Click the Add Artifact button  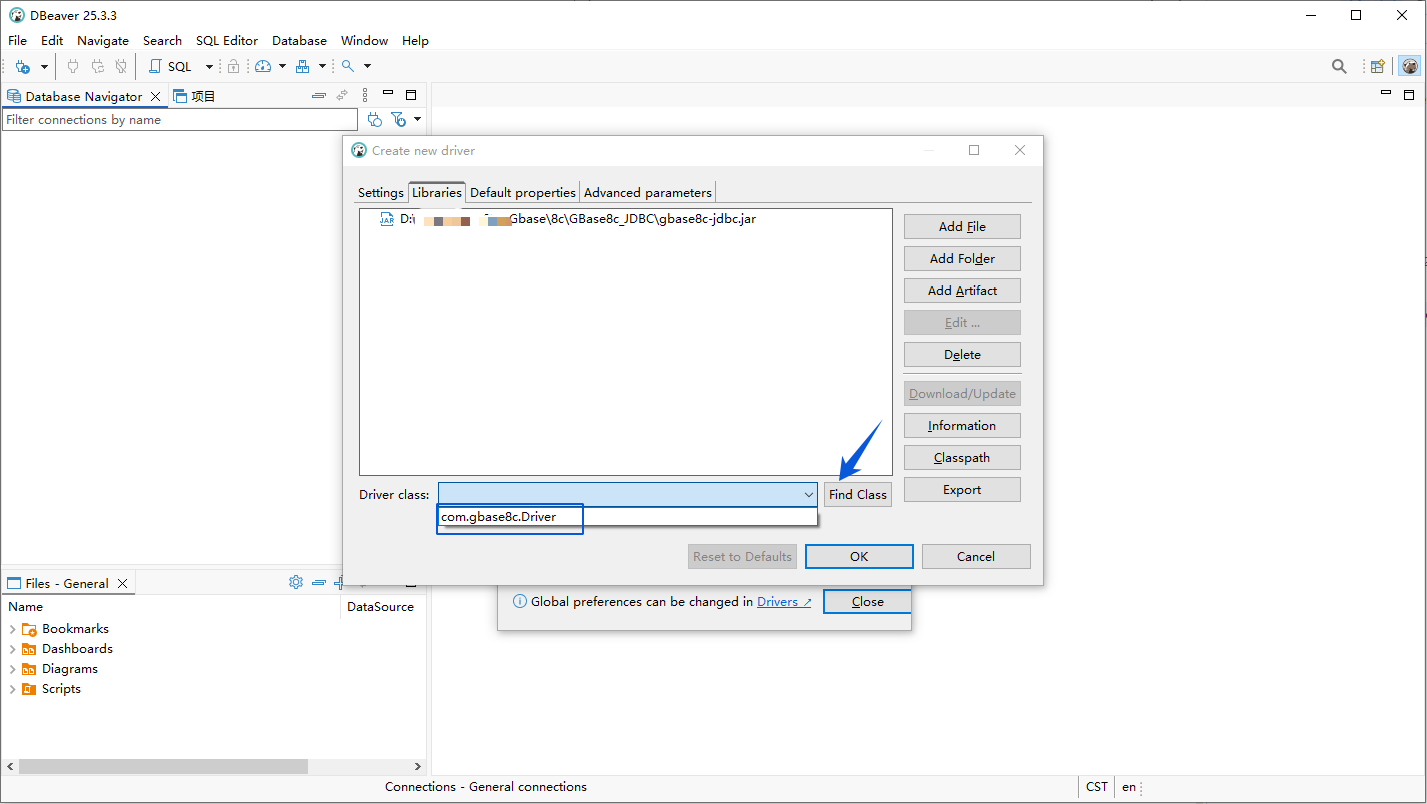[x=962, y=291]
